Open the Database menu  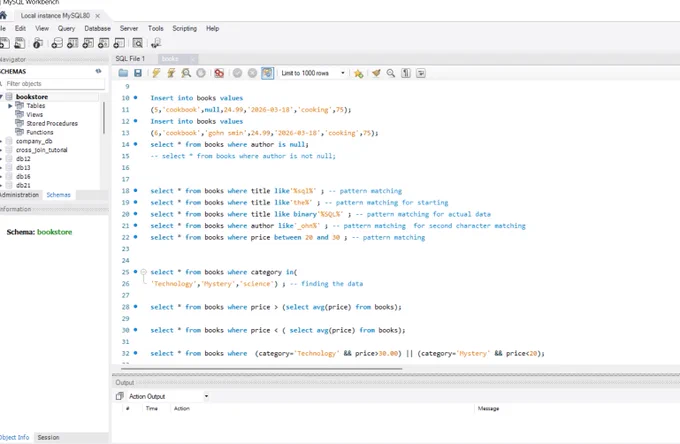pyautogui.click(x=98, y=28)
